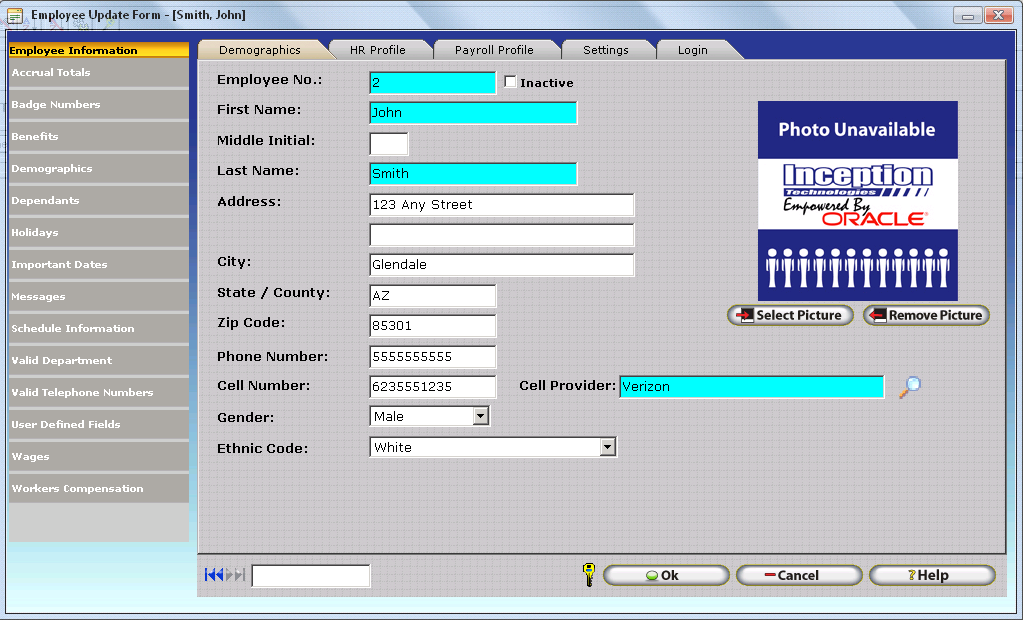Click the yellow key icon
The width and height of the screenshot is (1023, 620).
(588, 575)
